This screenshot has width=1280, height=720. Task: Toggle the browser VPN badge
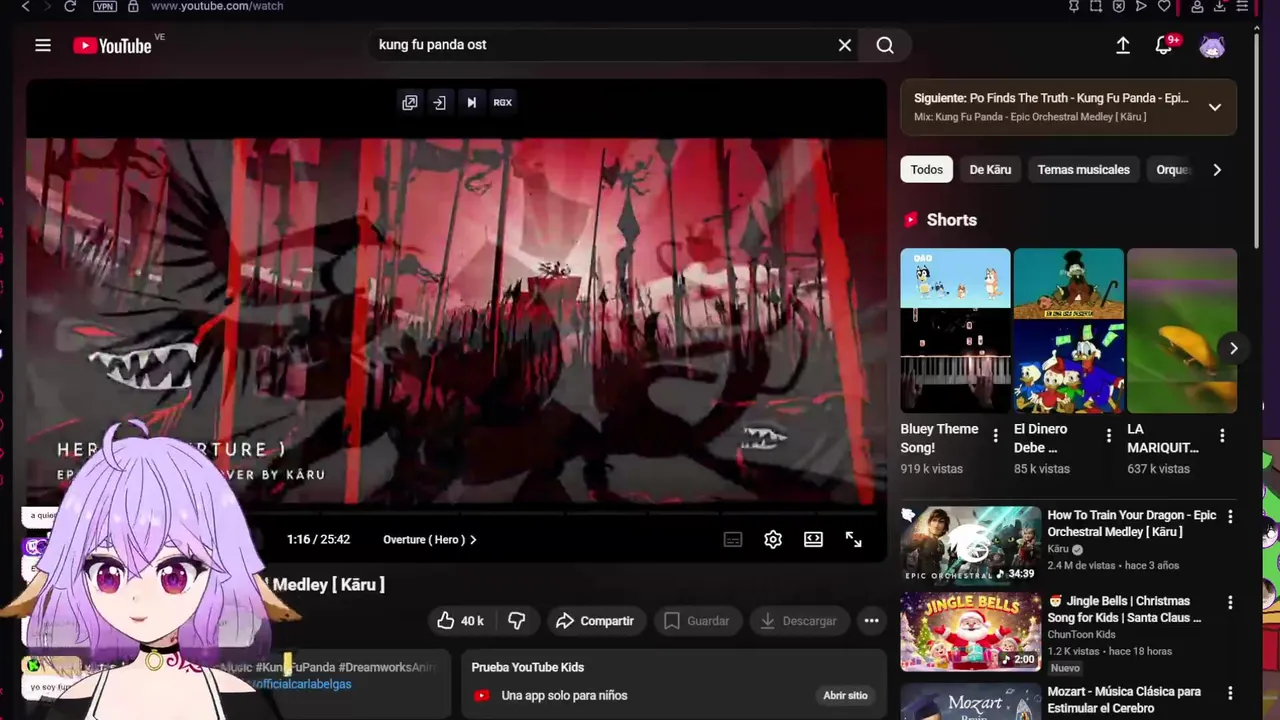[104, 6]
